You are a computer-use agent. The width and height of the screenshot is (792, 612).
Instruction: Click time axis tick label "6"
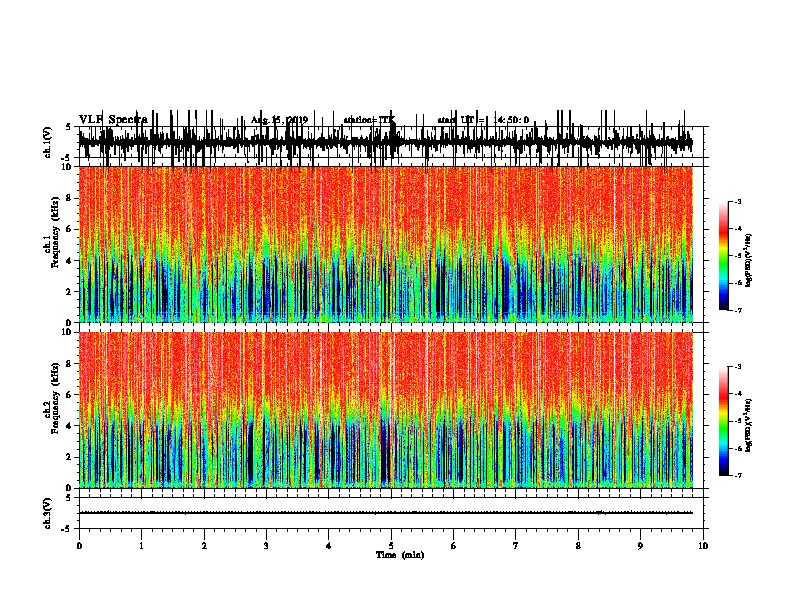(454, 546)
